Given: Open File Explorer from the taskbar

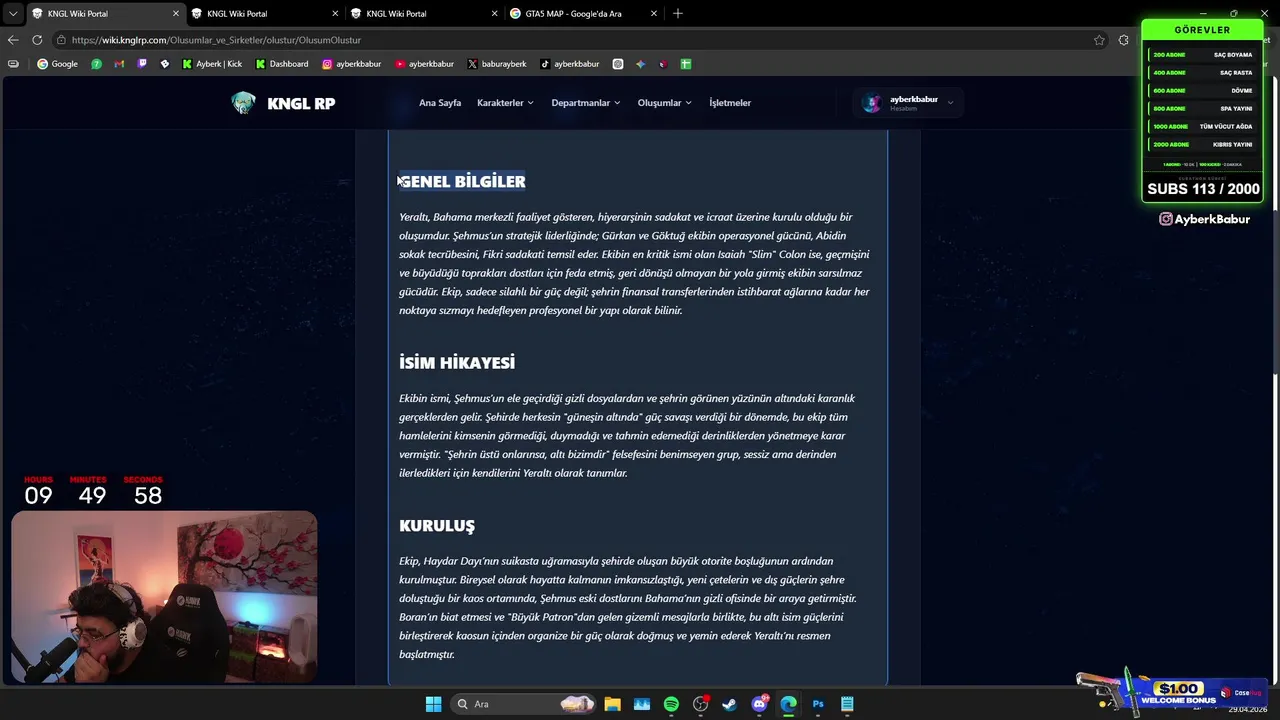Looking at the screenshot, I should point(612,704).
